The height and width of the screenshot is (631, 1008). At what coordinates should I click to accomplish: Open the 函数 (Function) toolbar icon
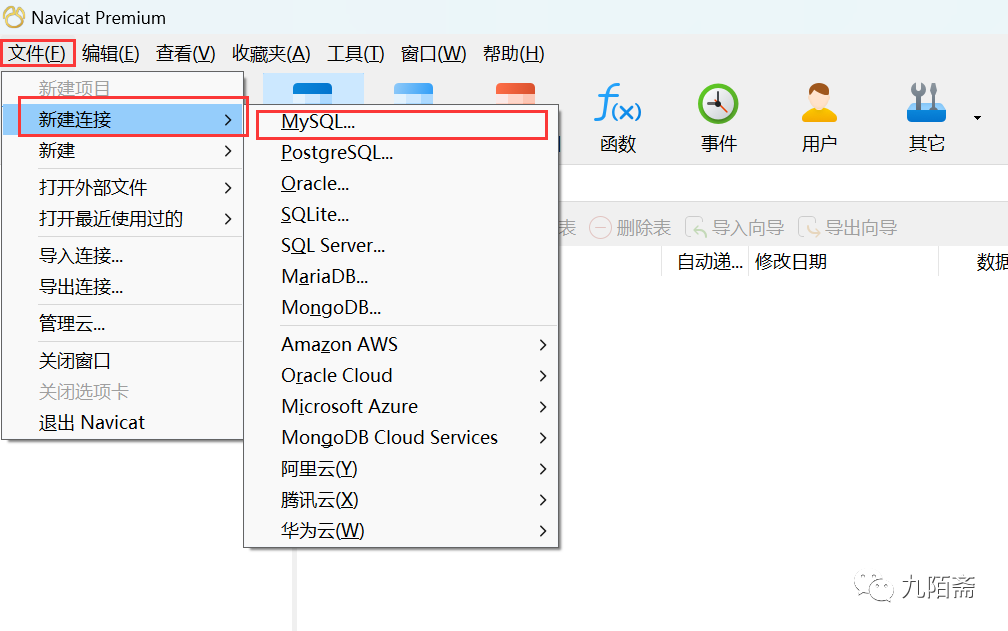coord(618,118)
